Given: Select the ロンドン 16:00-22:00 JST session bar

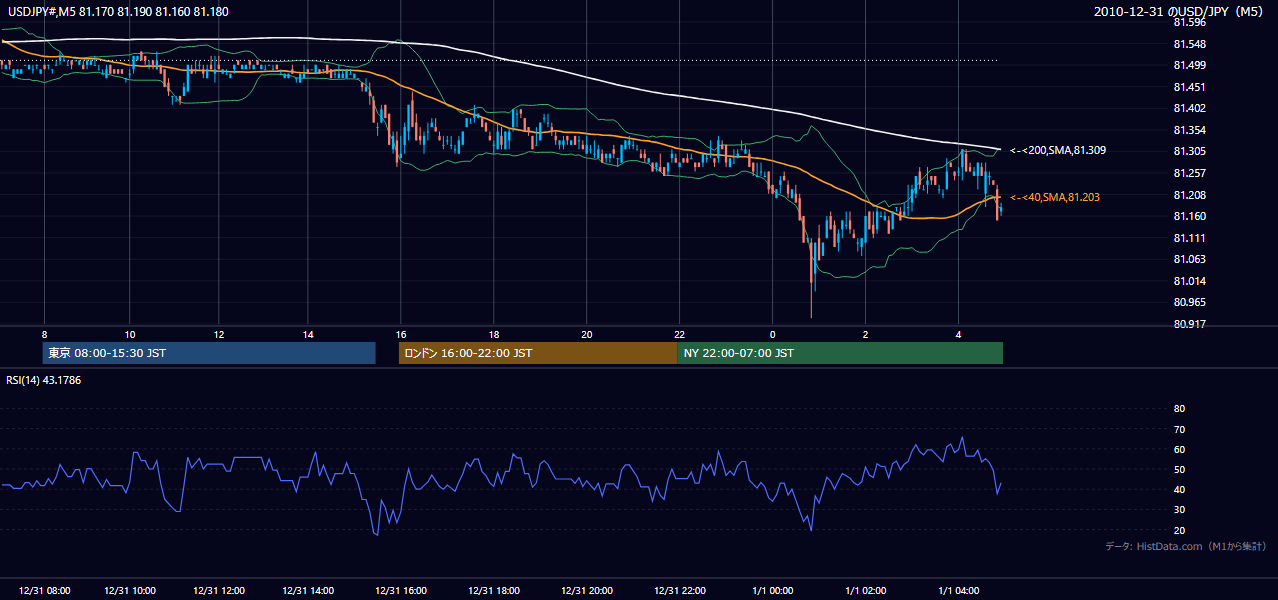Looking at the screenshot, I should (538, 353).
